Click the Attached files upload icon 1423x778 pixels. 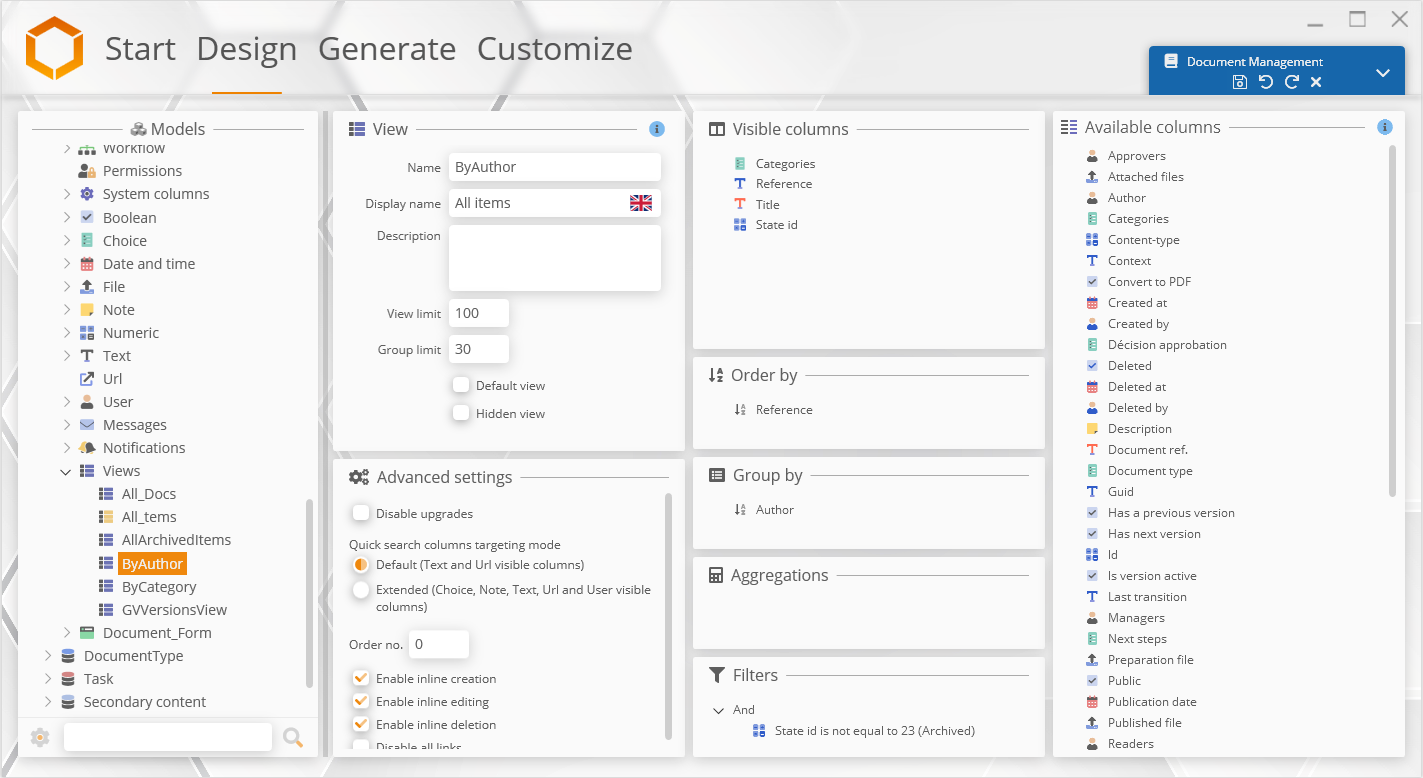1093,177
